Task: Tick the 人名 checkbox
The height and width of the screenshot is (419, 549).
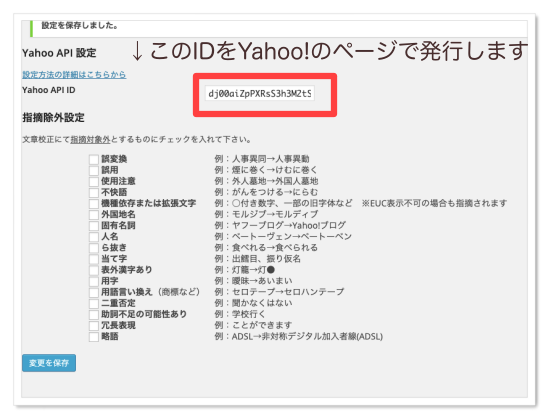Action: tap(93, 237)
